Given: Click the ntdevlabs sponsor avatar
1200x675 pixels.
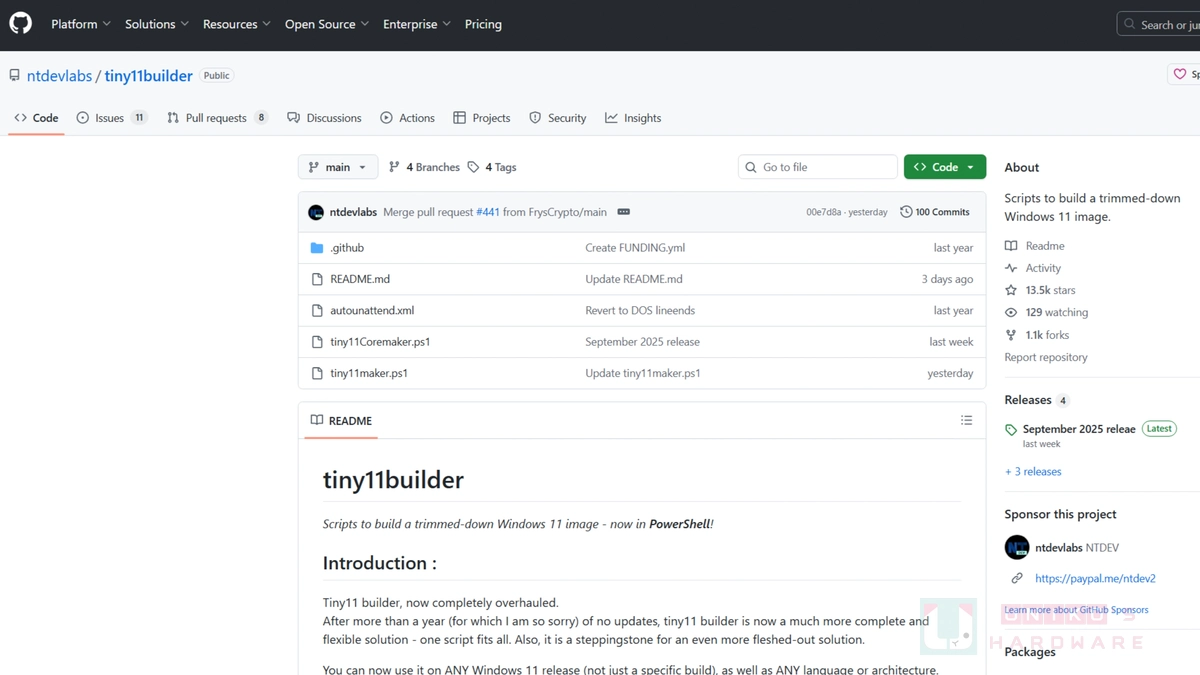Looking at the screenshot, I should [1017, 548].
